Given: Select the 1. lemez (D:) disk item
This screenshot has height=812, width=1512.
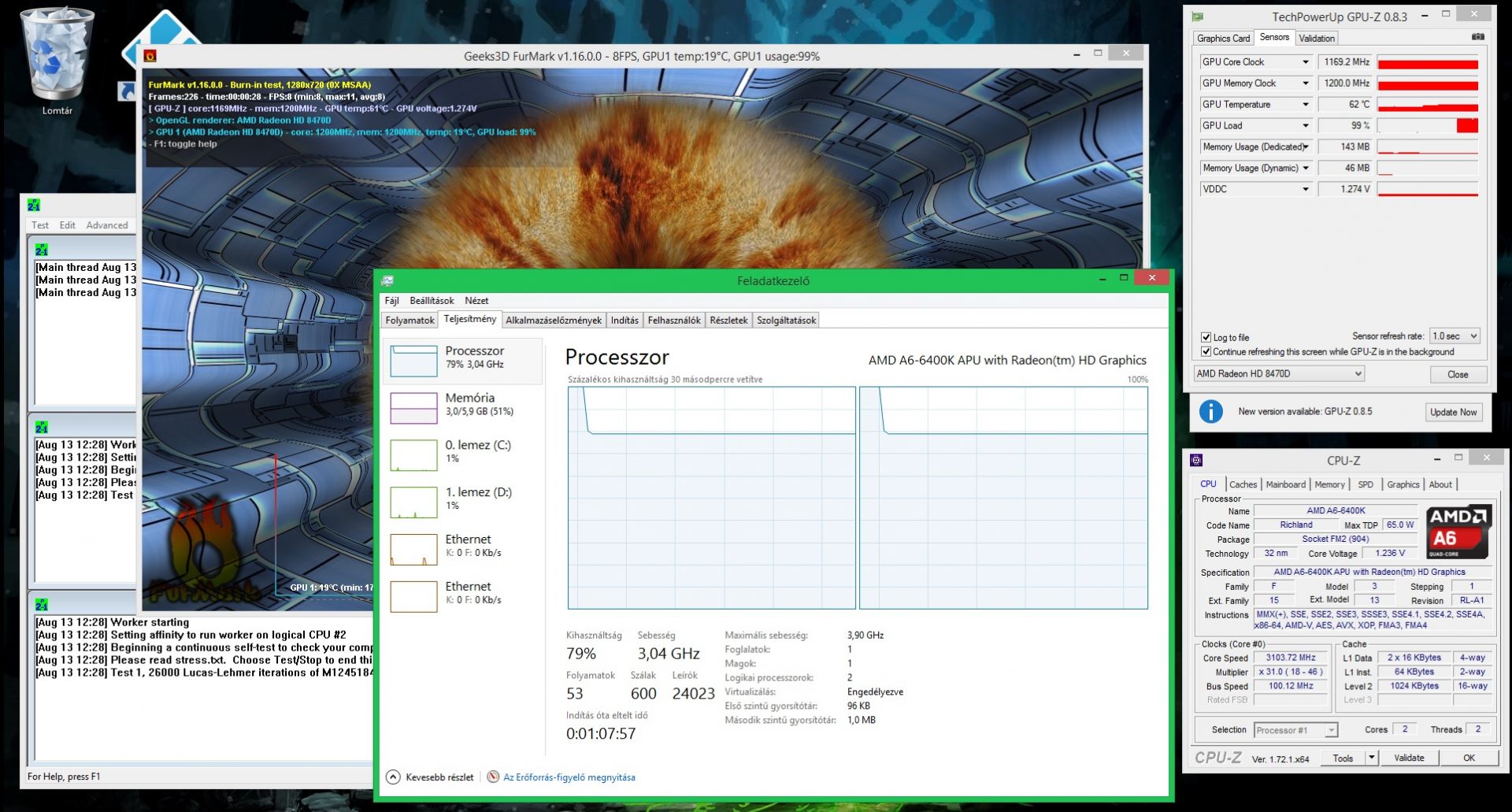Looking at the screenshot, I should pyautogui.click(x=463, y=502).
